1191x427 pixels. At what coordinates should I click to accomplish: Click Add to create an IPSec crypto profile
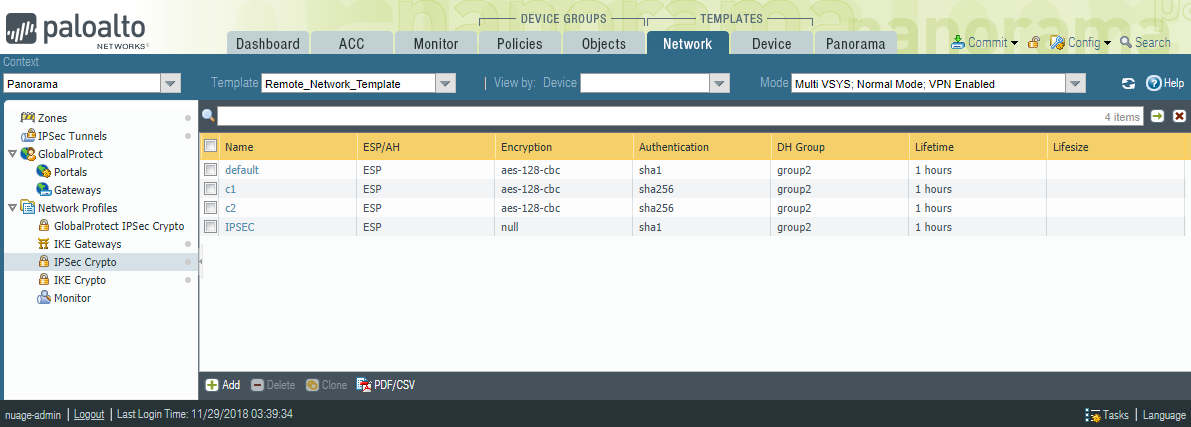[222, 385]
